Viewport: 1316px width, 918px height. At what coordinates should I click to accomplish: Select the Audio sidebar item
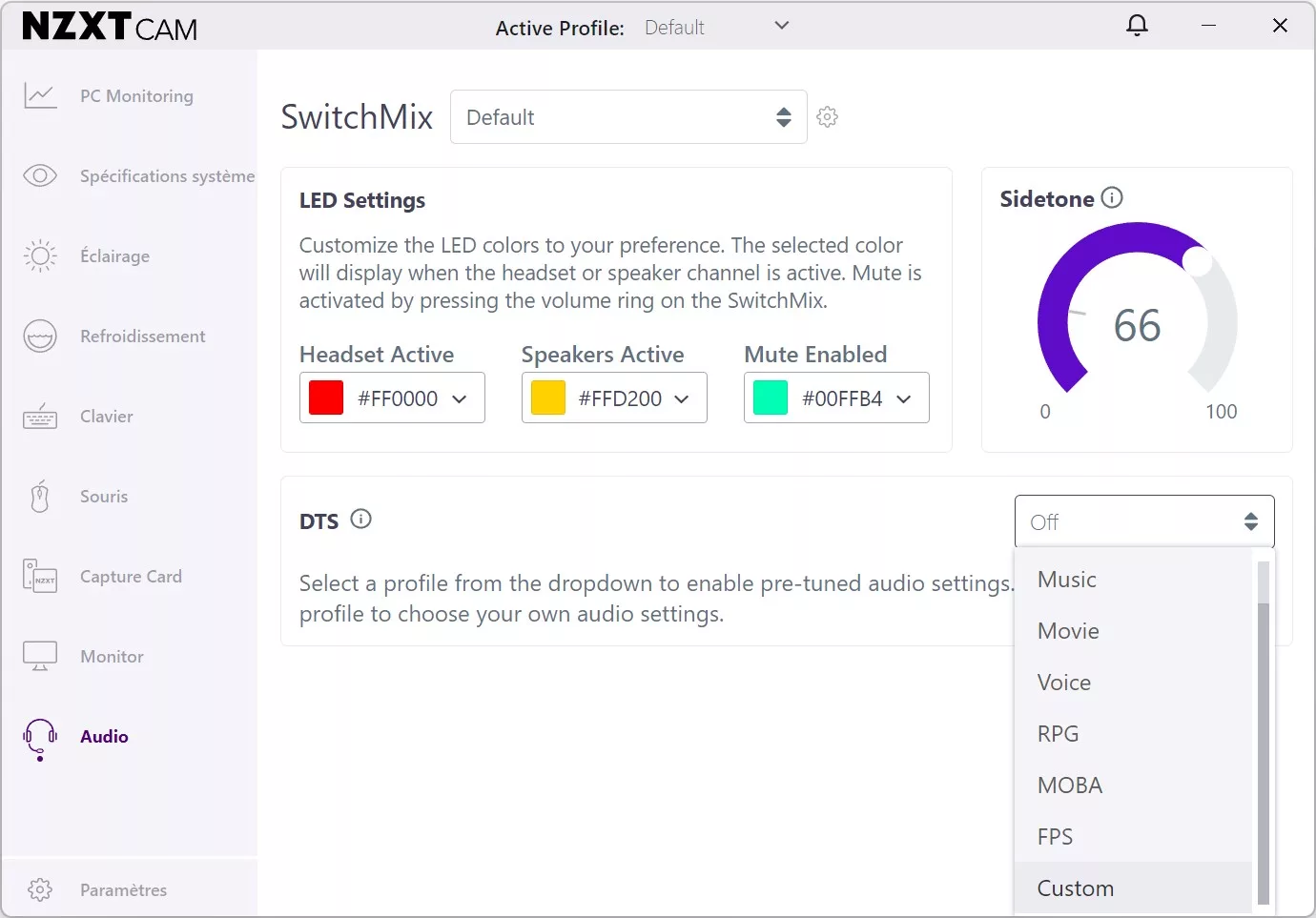pyautogui.click(x=104, y=737)
